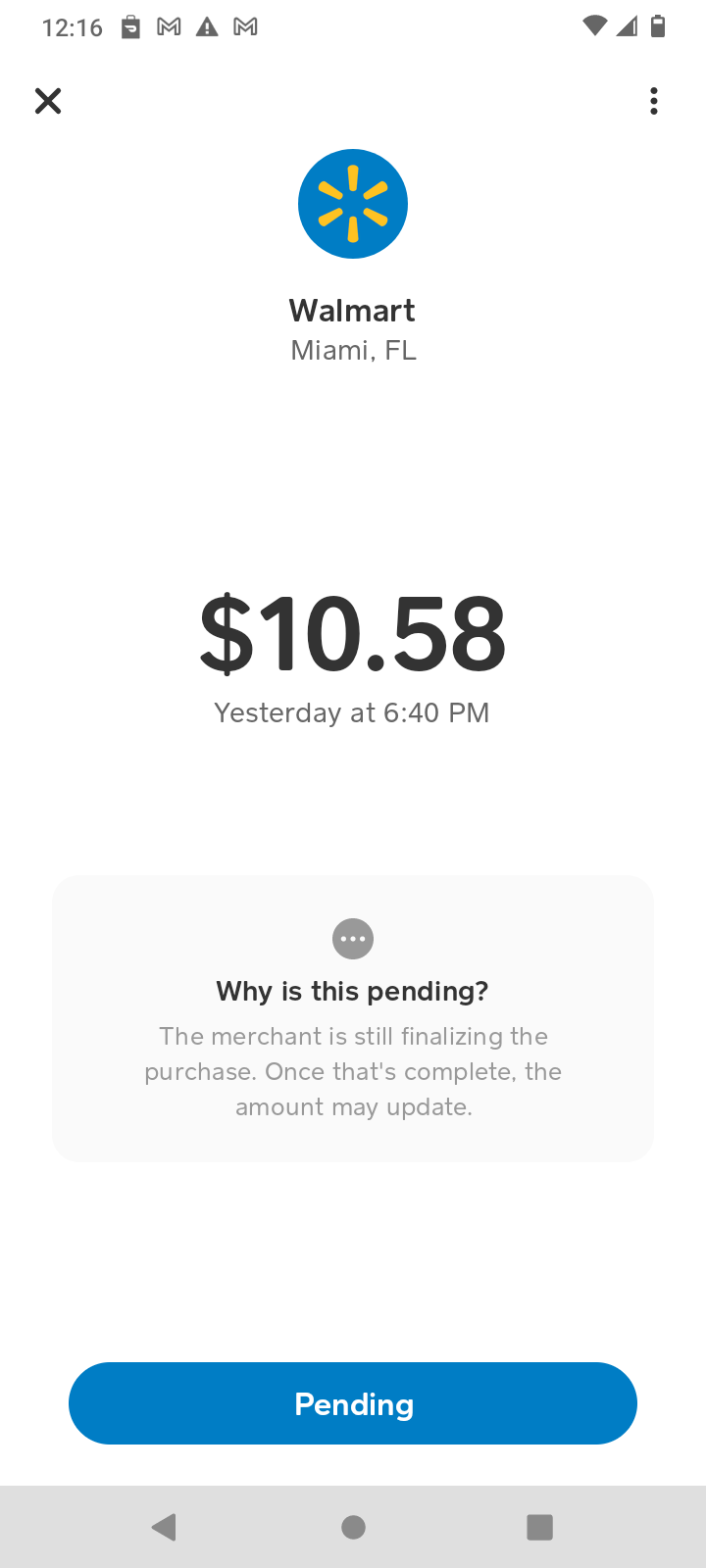Tap the merchant finalizing purchase explanation text
706x1568 pixels.
pos(353,1071)
